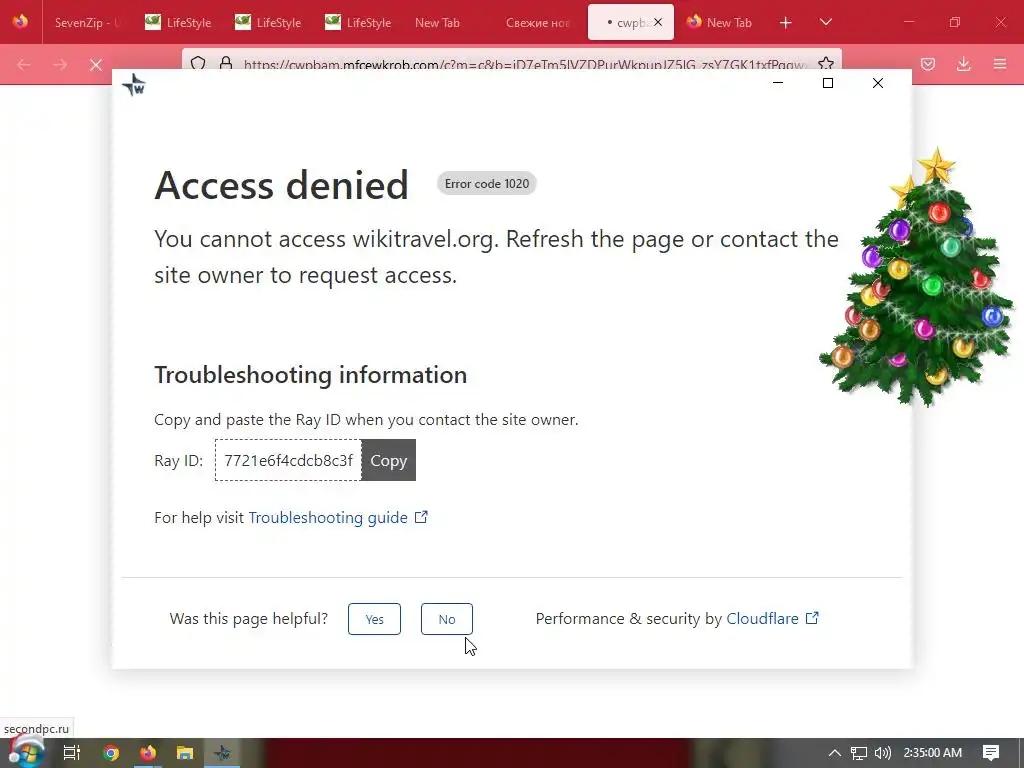Image resolution: width=1024 pixels, height=768 pixels.
Task: Open File Explorer from the taskbar
Action: (x=185, y=753)
